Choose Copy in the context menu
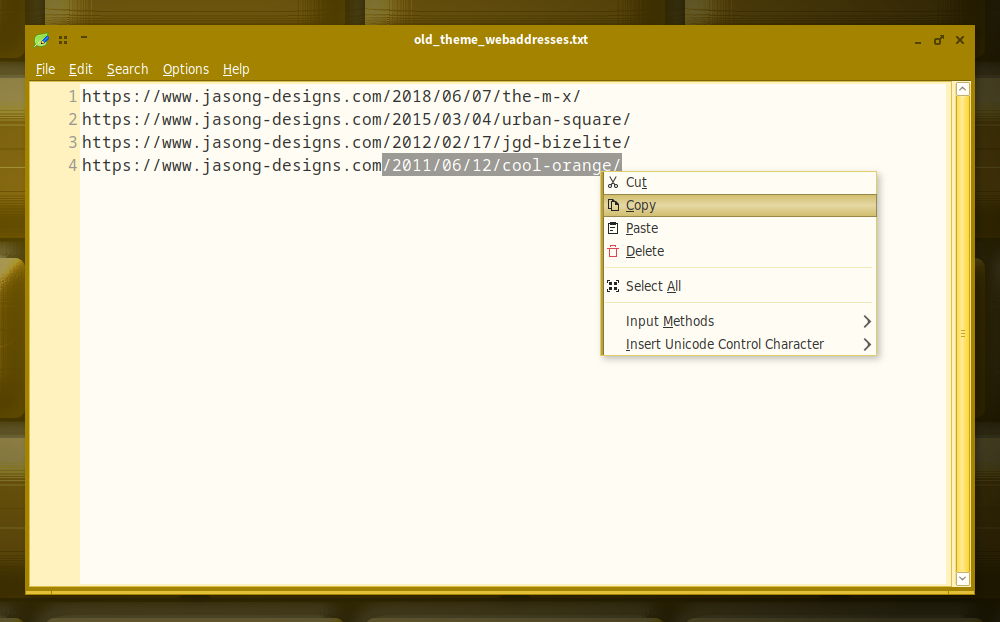Viewport: 1000px width, 622px height. click(x=740, y=205)
